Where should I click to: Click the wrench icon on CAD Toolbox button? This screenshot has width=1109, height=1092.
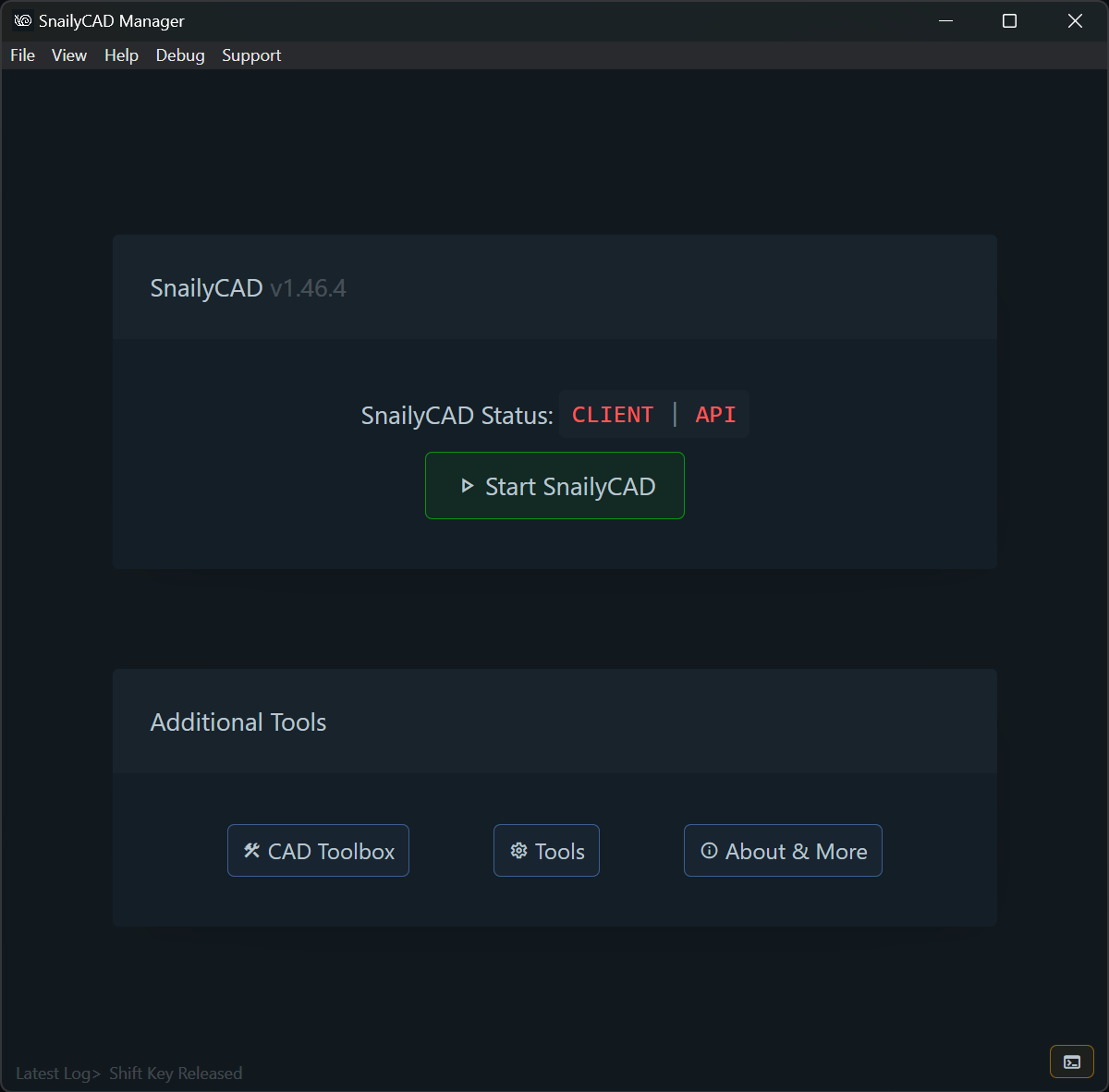[250, 850]
